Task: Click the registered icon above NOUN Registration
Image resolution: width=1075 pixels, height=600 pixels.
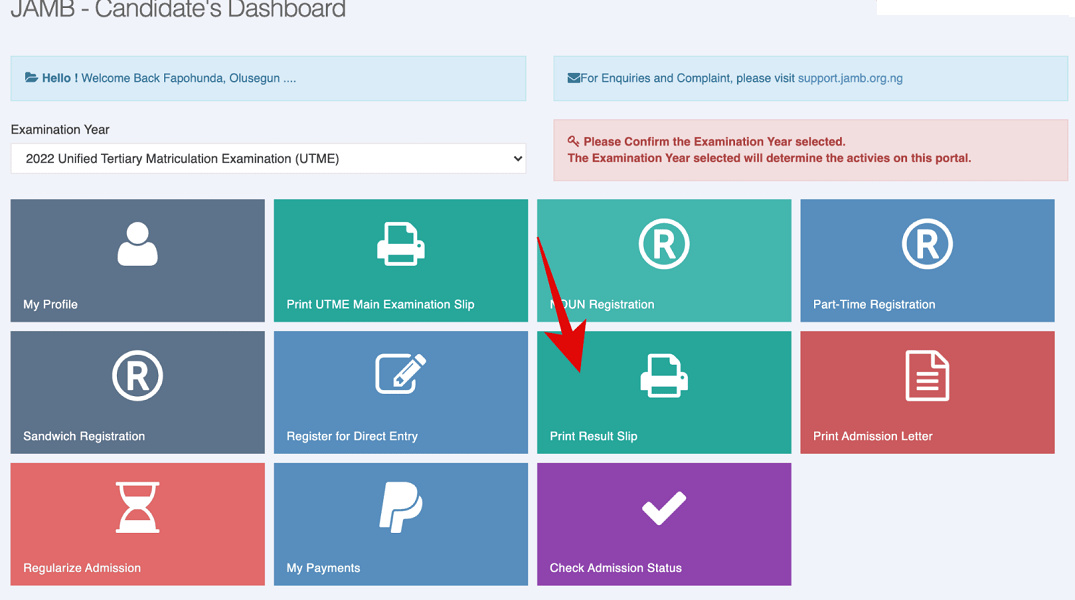Action: pos(664,244)
